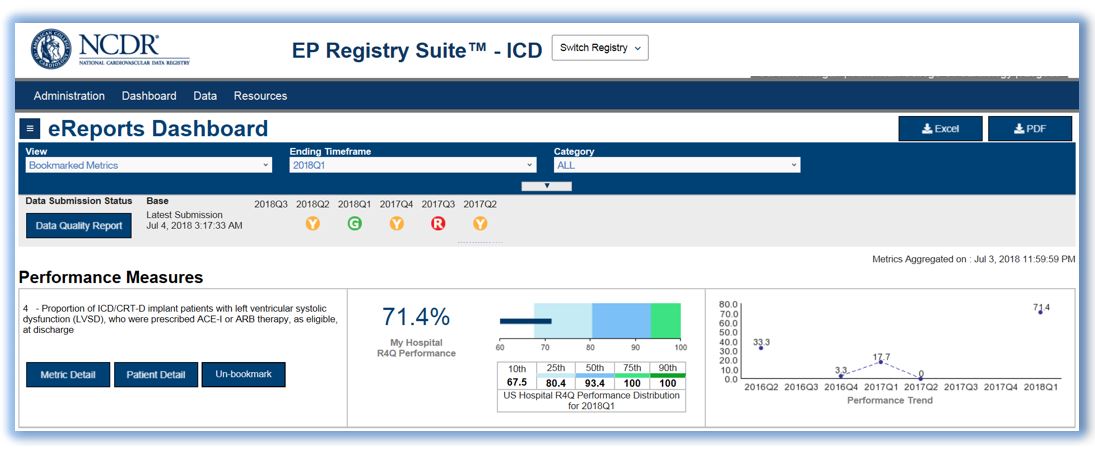Click the 2018Q2 yellow status icon
This screenshot has height=449, width=1095.
tap(313, 224)
